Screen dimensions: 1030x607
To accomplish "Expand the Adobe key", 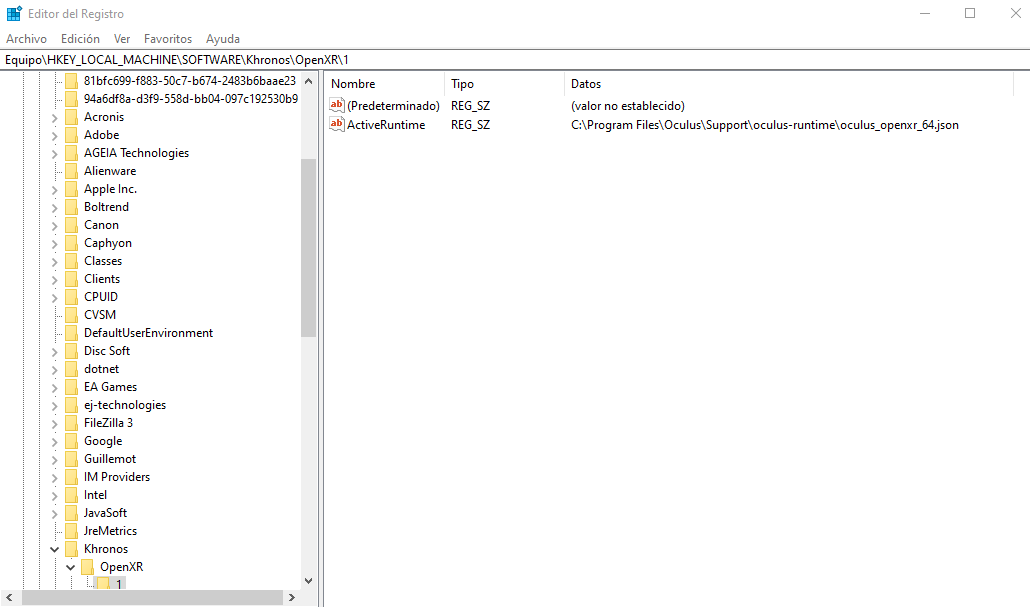I will pyautogui.click(x=55, y=135).
